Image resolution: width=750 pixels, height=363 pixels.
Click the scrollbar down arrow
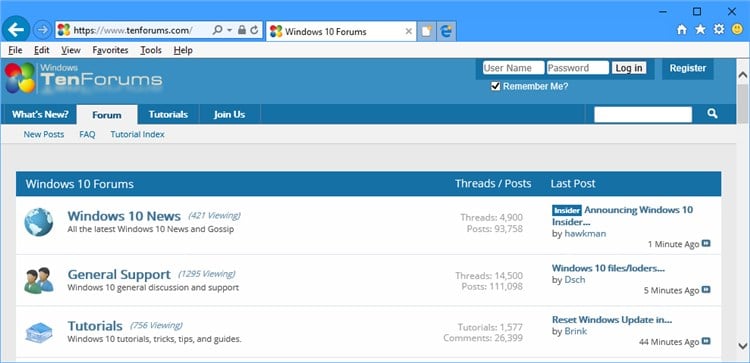point(742,345)
